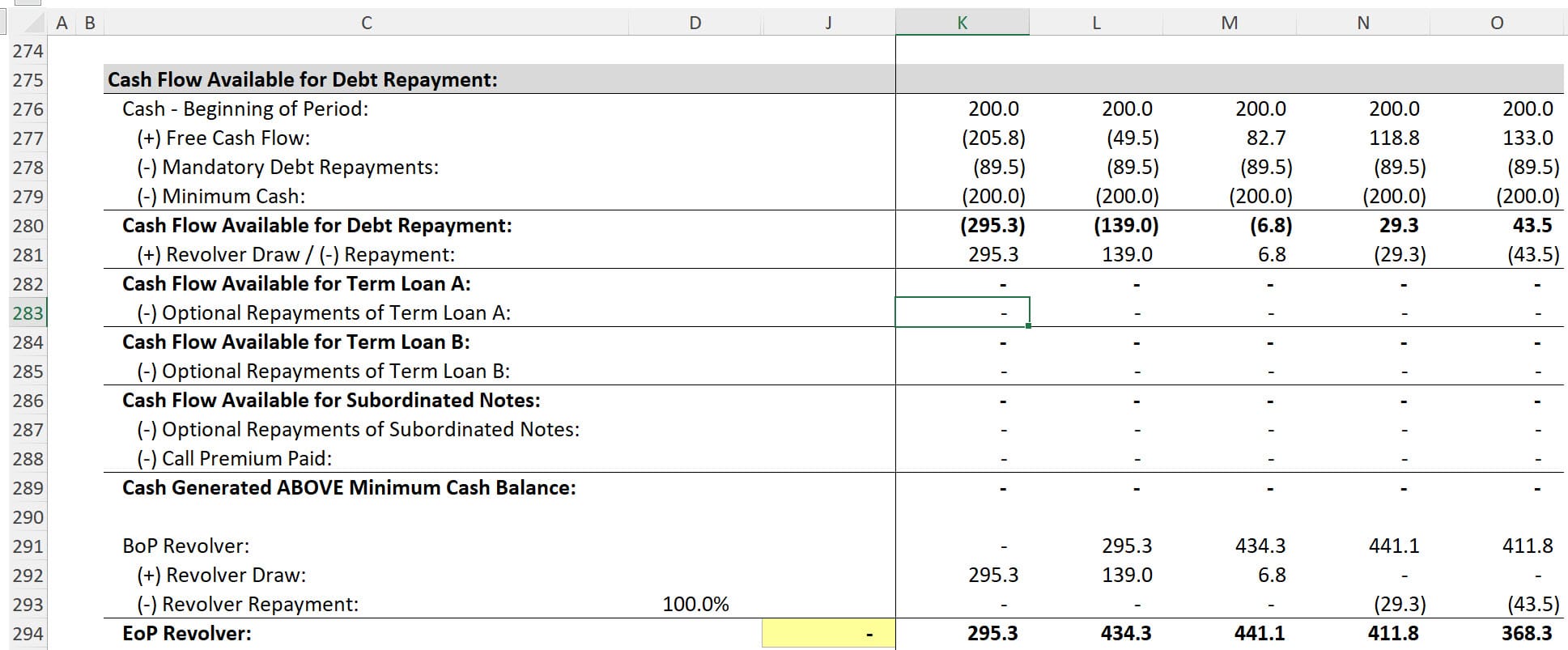
Task: Click 'Cash Flow Available for Term Loan A:' label
Action: click(296, 283)
